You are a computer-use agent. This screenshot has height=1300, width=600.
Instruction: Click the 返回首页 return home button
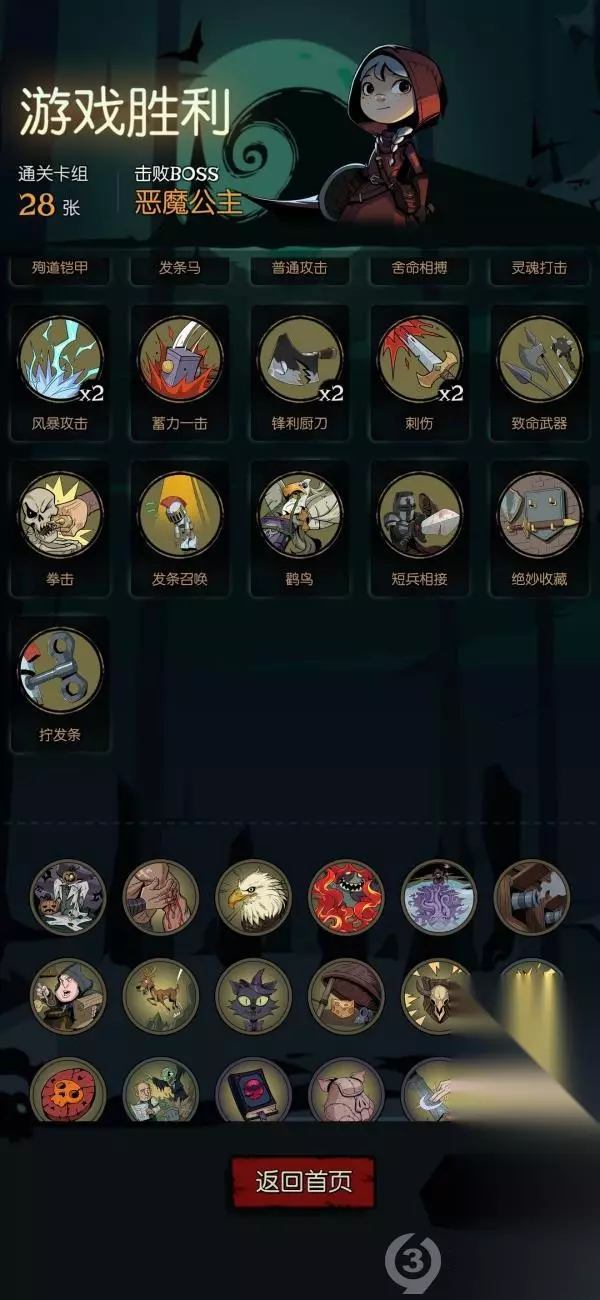(x=304, y=1182)
